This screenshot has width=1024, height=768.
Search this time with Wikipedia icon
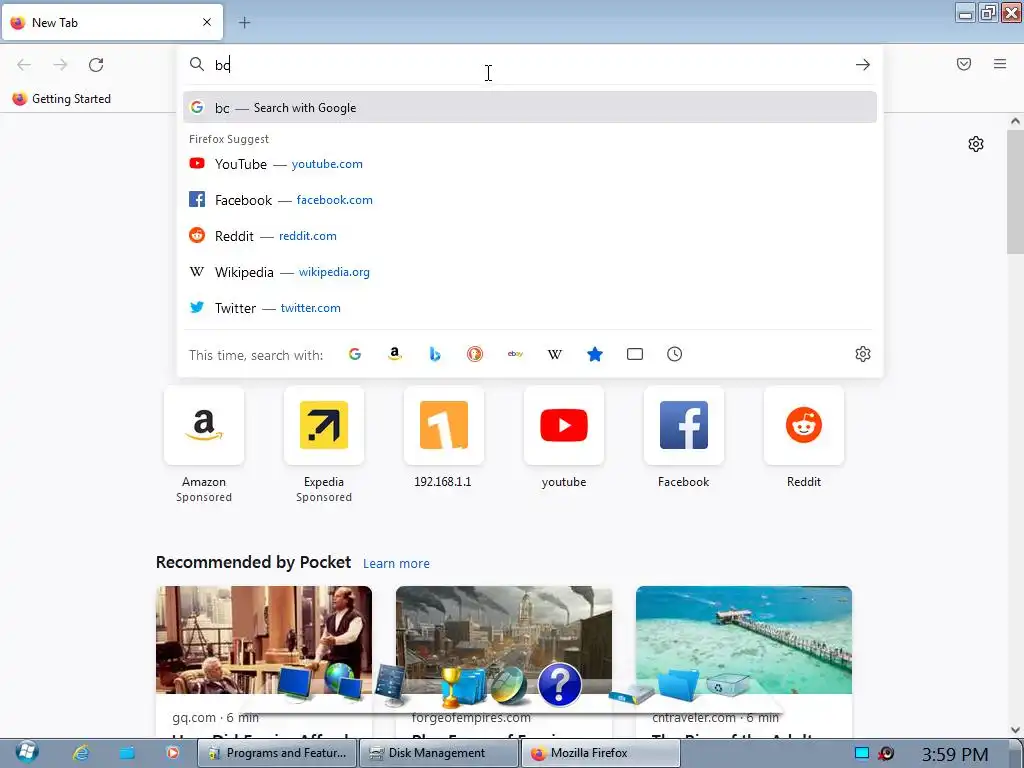[554, 354]
